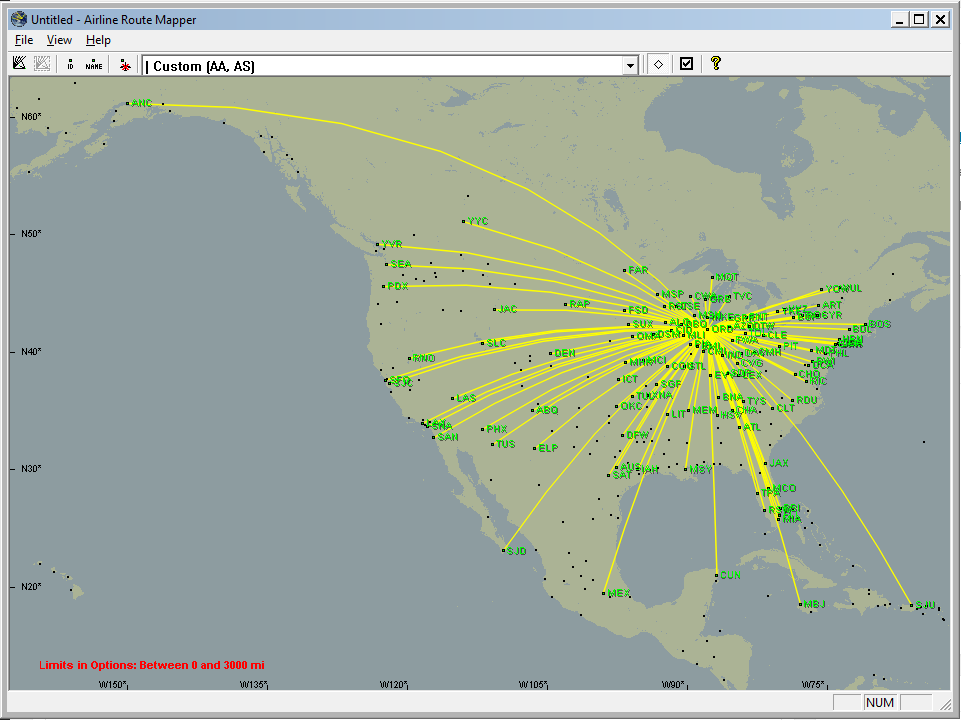Pick the DEN airport label
Viewport: 961px width, 720px height.
point(564,354)
